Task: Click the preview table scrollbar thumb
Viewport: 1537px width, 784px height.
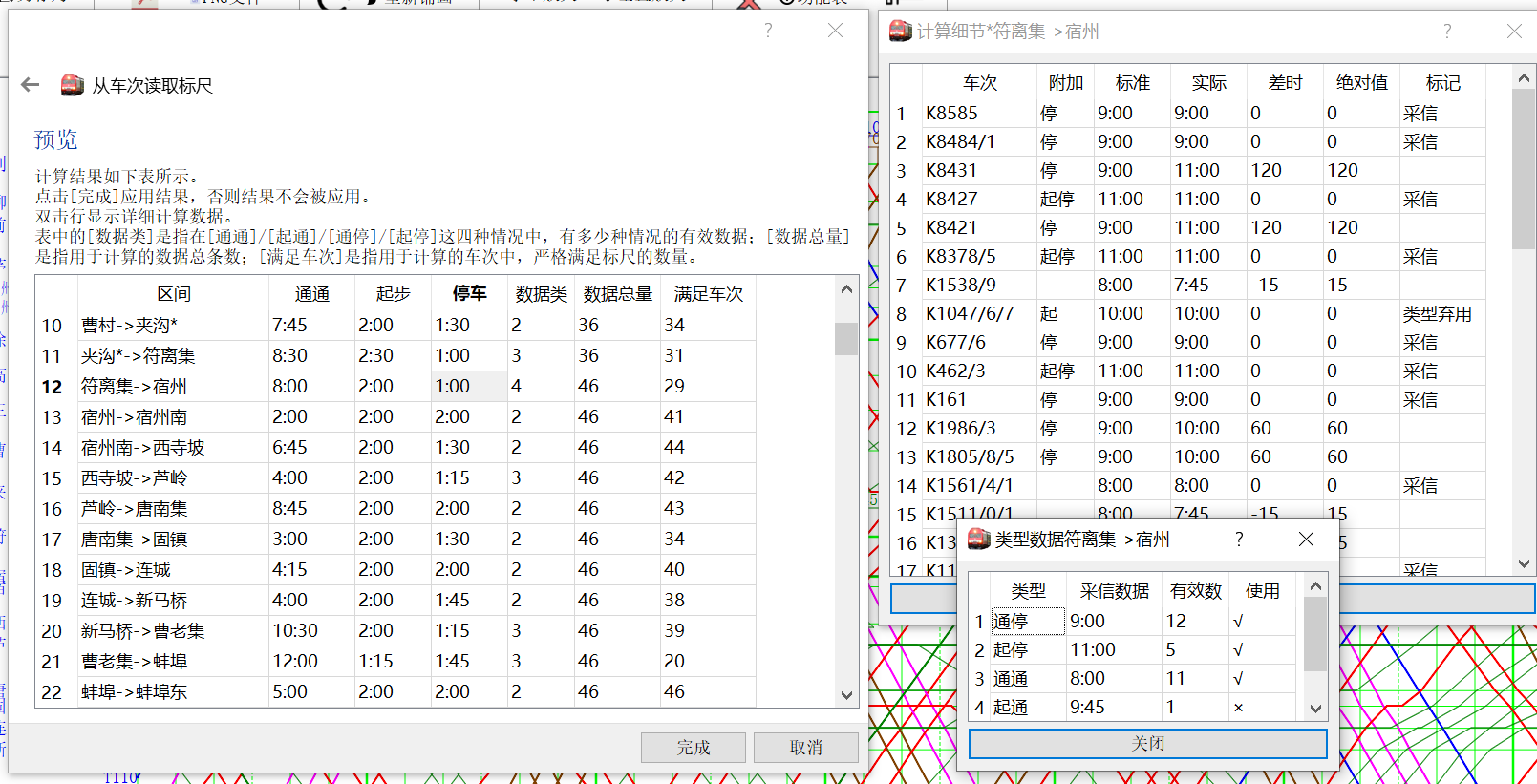Action: click(846, 338)
